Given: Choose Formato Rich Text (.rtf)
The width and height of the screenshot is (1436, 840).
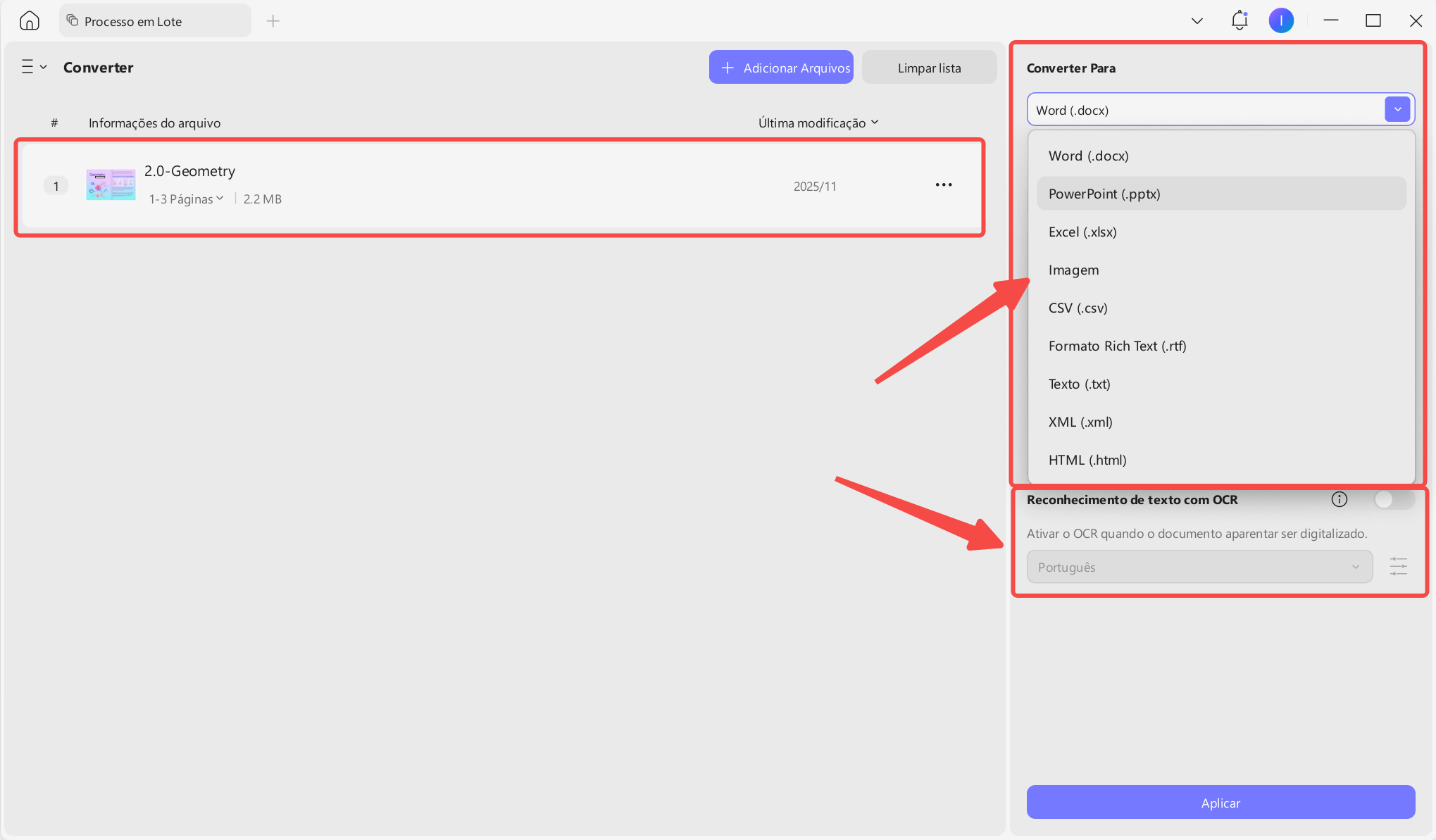Looking at the screenshot, I should coord(1221,346).
